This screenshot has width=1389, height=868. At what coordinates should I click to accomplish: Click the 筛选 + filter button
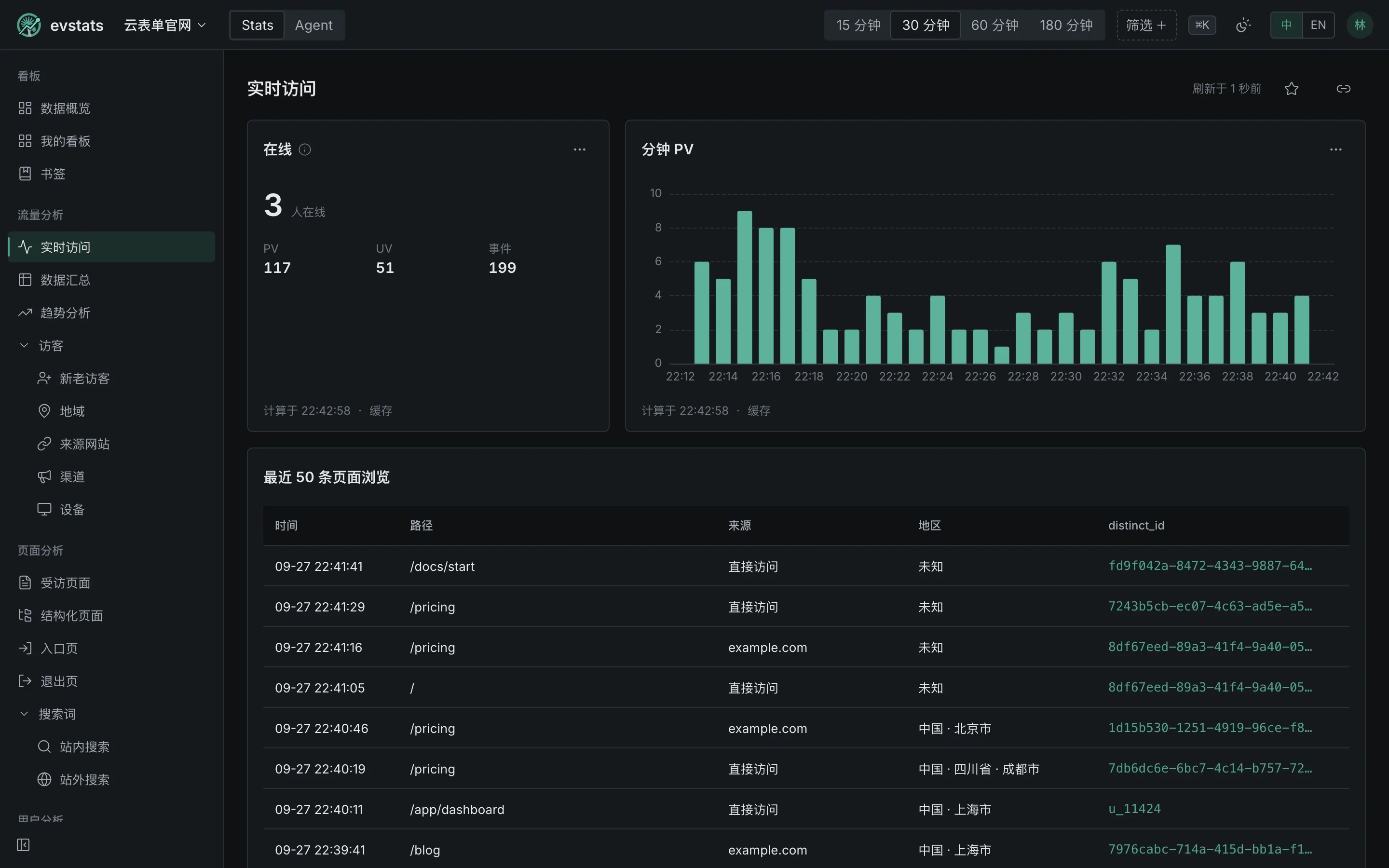(x=1146, y=25)
